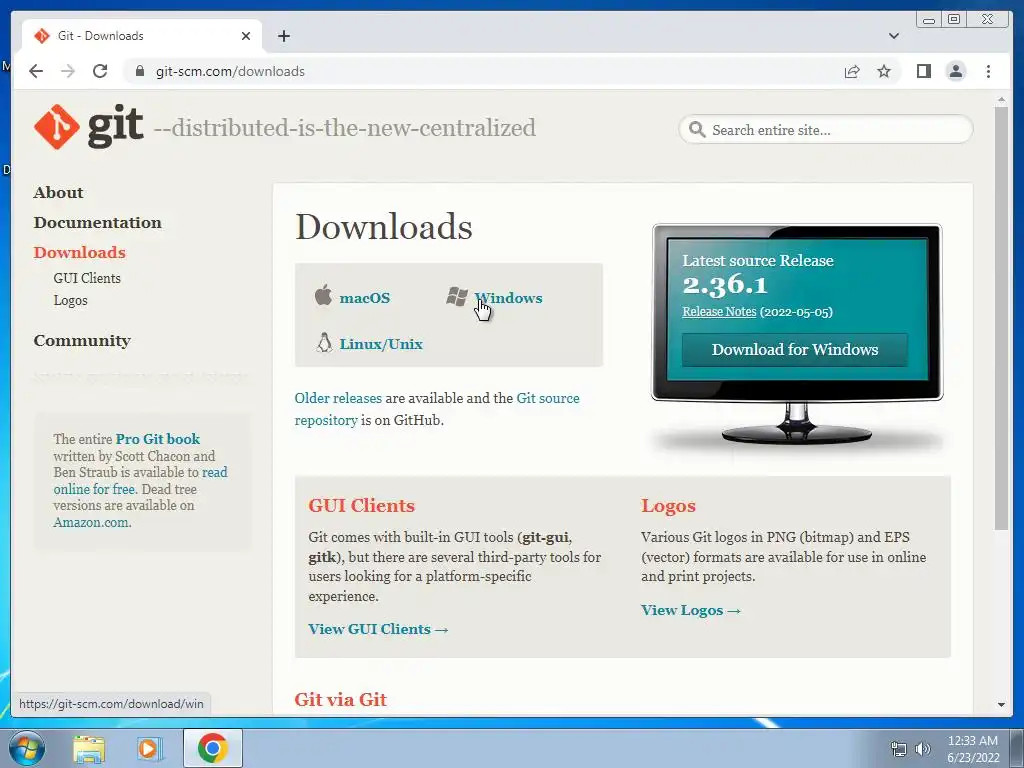The image size is (1024, 768).
Task: Click the search magnifier icon on site
Action: point(697,129)
